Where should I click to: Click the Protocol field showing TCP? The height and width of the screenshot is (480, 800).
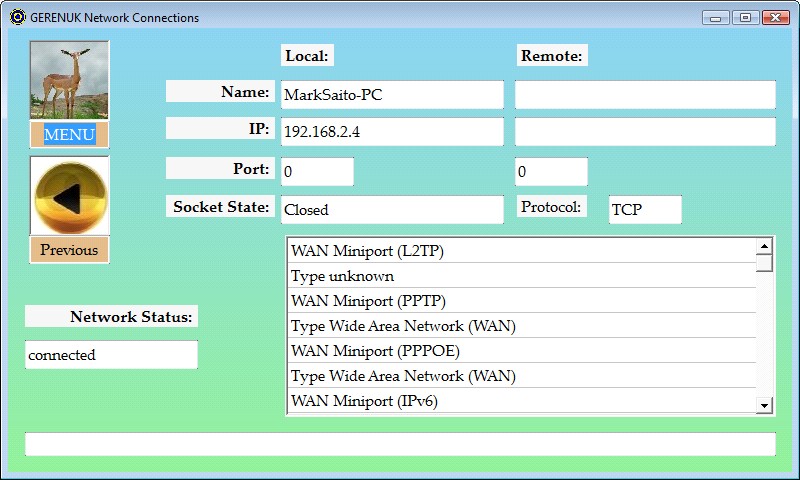point(645,210)
